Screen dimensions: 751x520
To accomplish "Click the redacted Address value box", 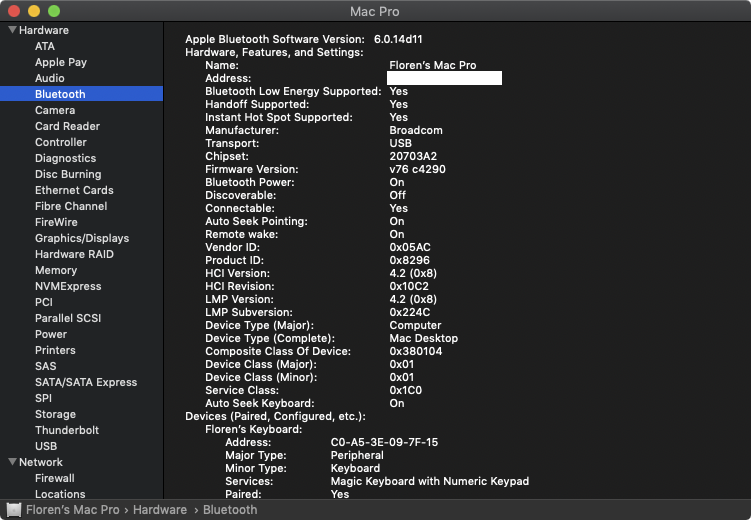I will pos(444,78).
